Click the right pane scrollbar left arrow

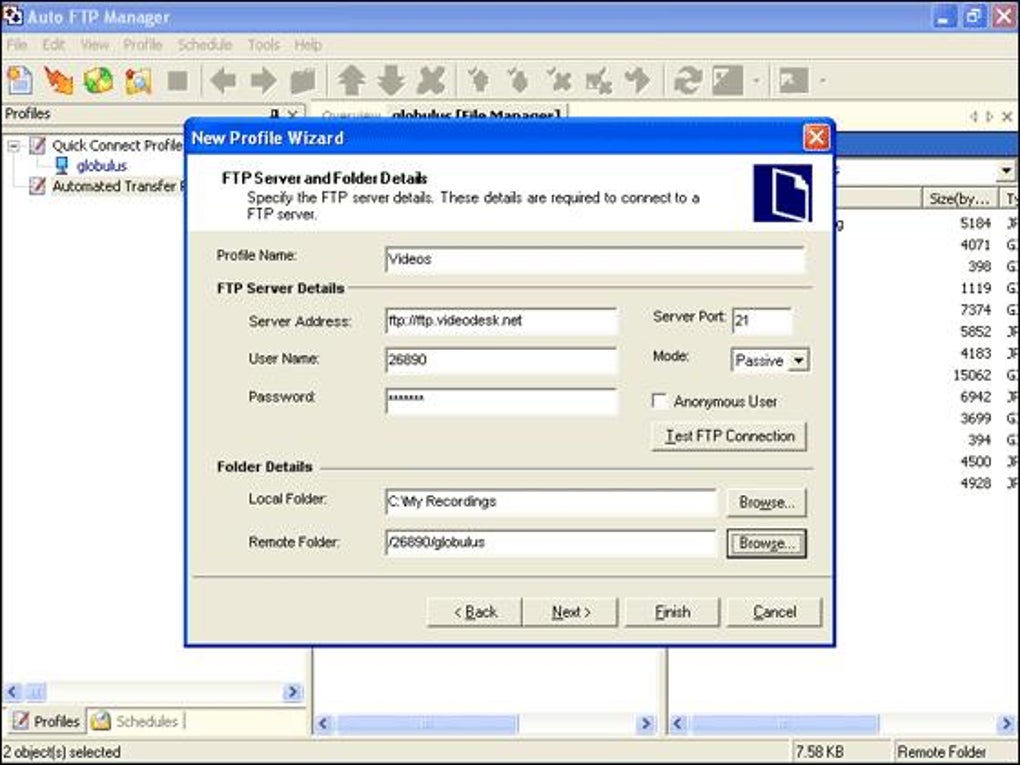tap(678, 723)
